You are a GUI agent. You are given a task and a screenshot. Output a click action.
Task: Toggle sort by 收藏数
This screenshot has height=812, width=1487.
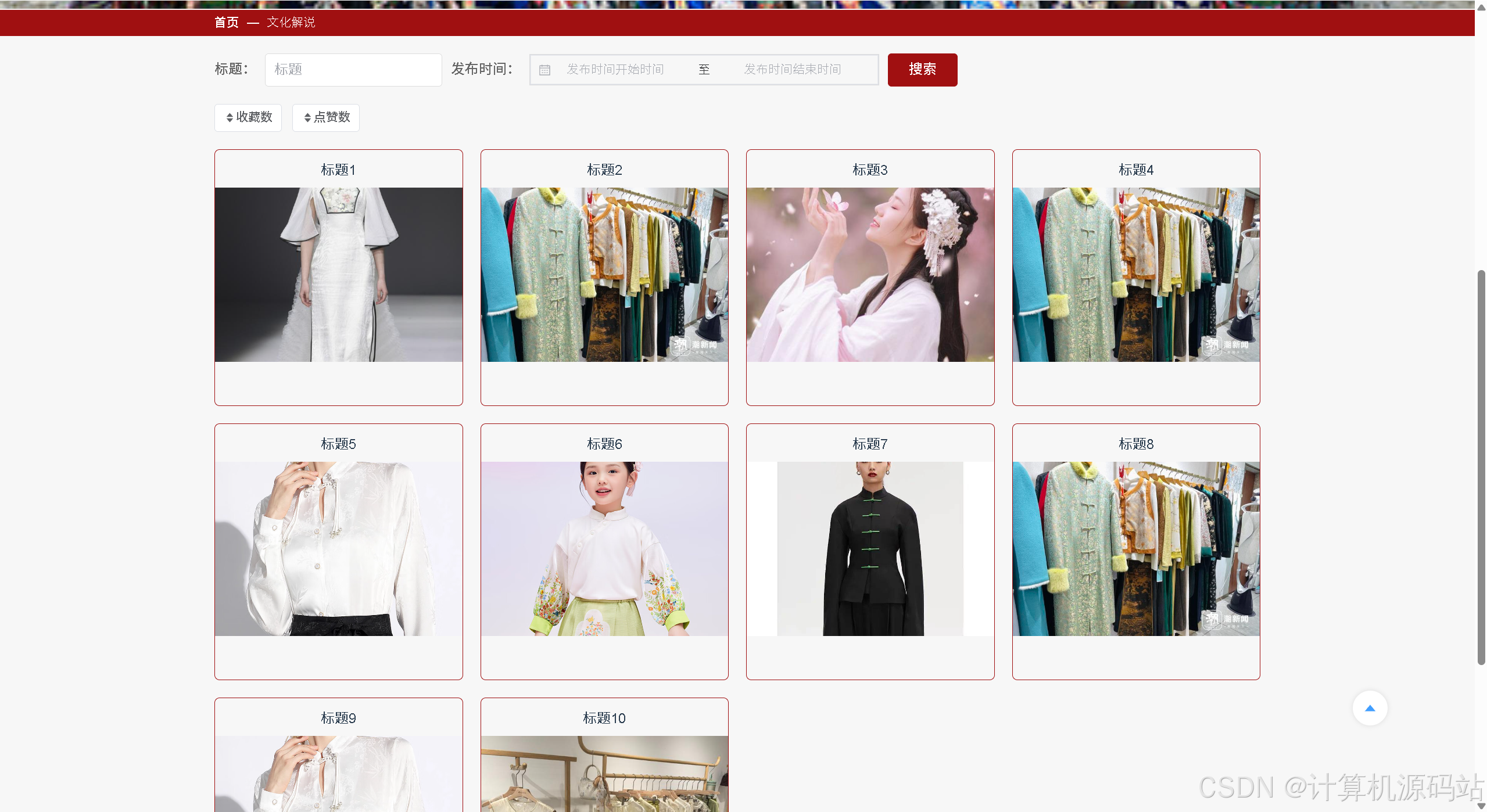[248, 117]
